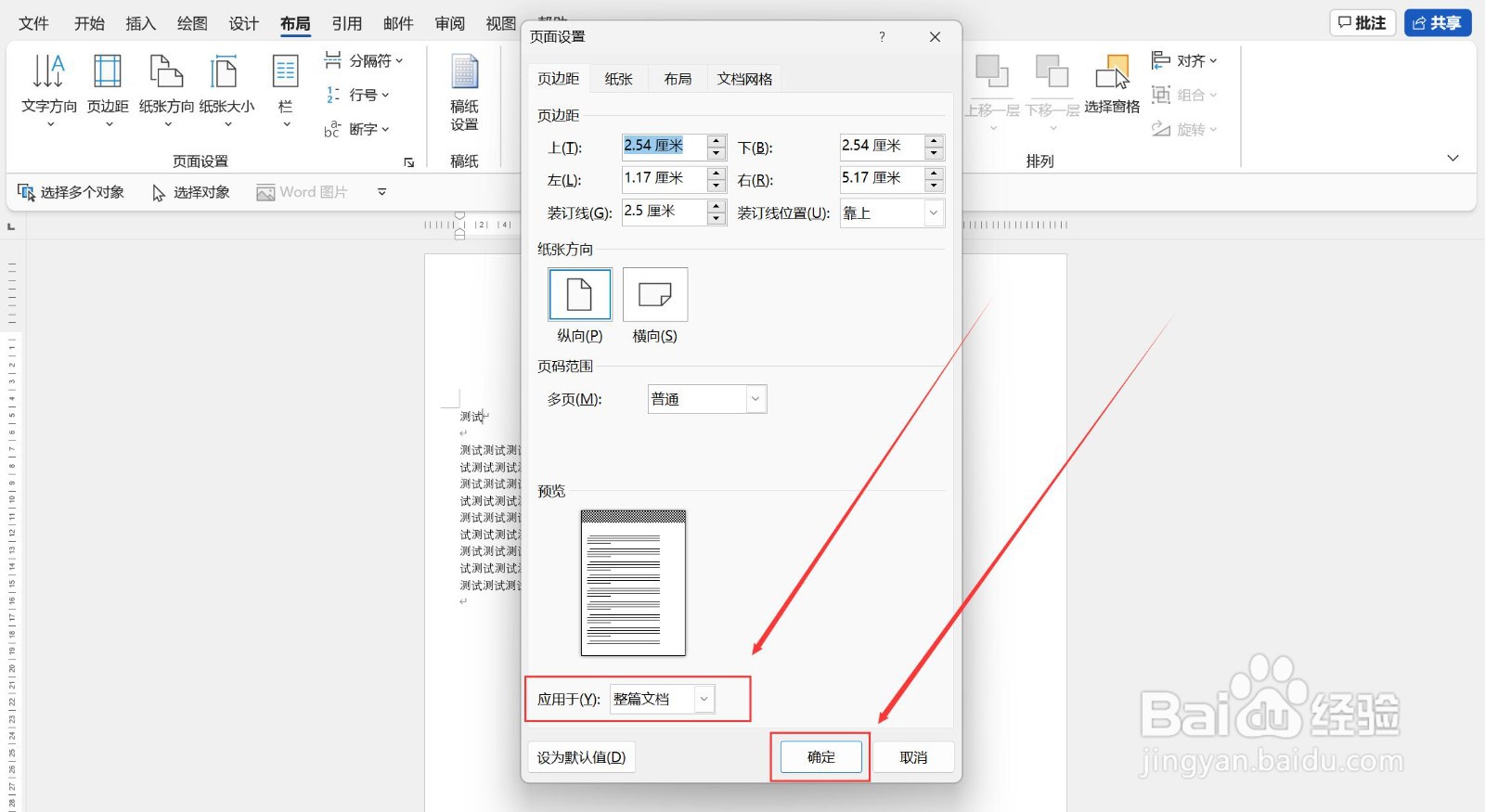Switch to the 审阅 ribbon tab

pyautogui.click(x=450, y=23)
